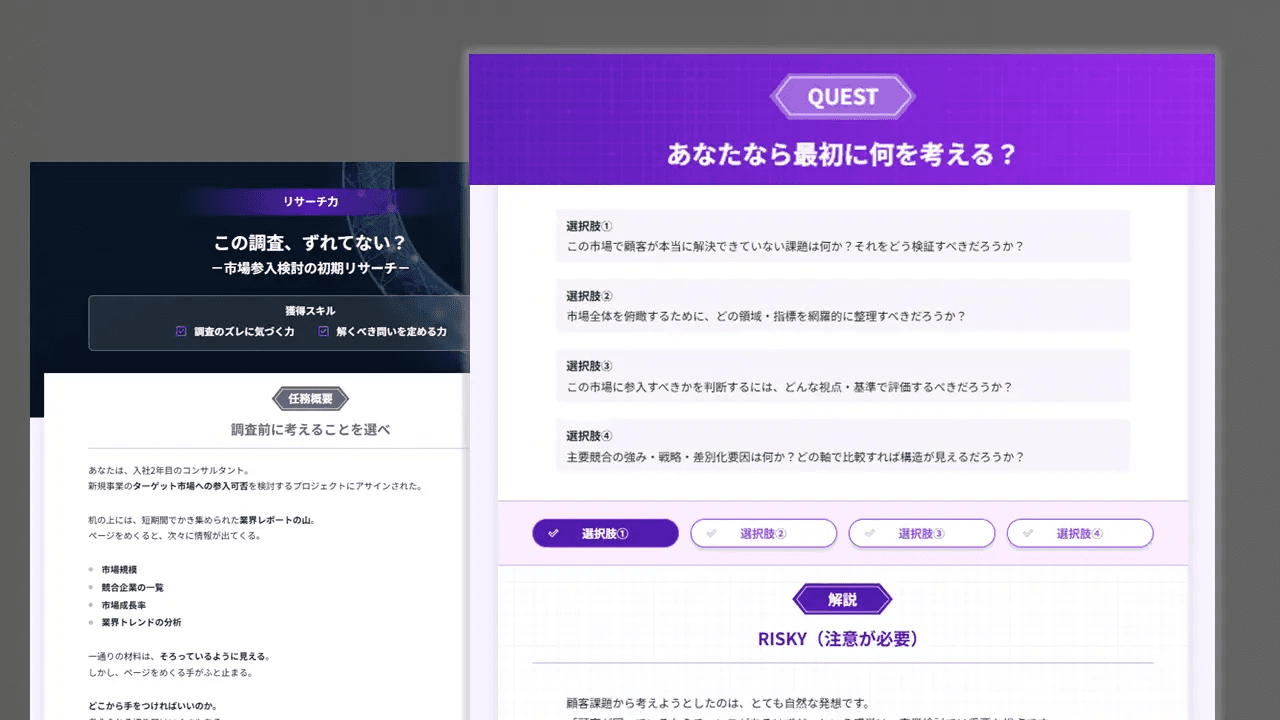Click the text どこから手をつければいいのか。
Screen dimensions: 1280x720
pos(153,706)
